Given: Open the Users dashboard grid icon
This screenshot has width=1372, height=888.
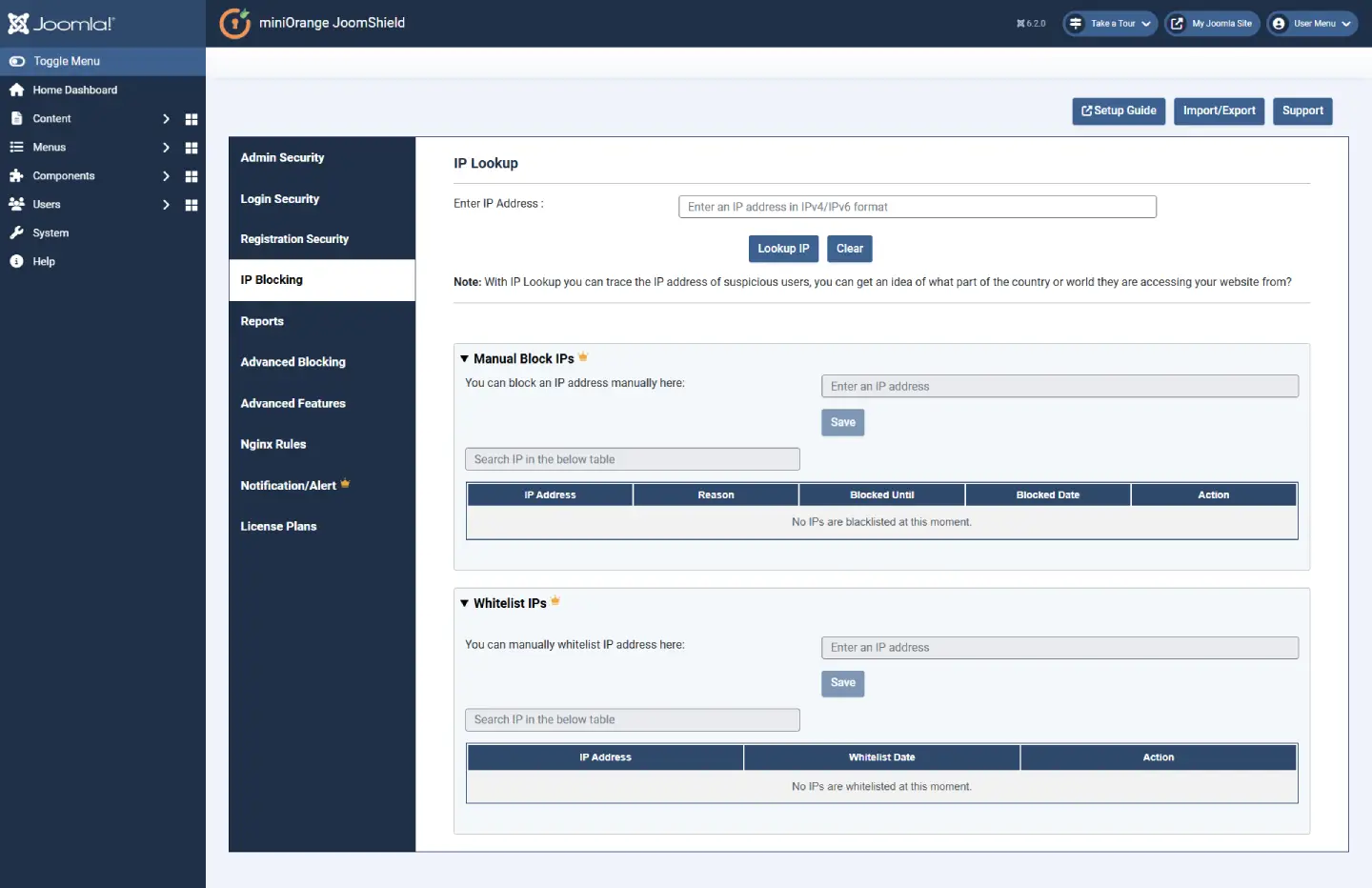Looking at the screenshot, I should tap(192, 205).
